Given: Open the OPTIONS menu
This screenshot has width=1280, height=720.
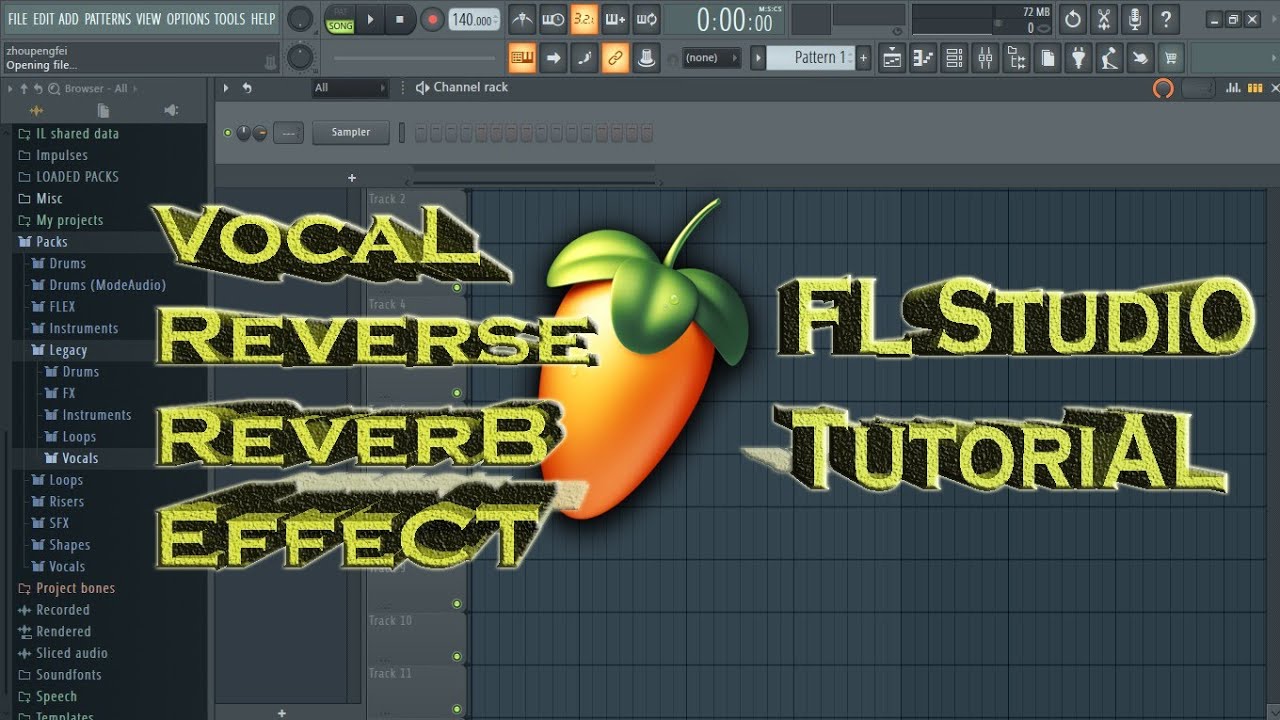Looking at the screenshot, I should (x=188, y=19).
